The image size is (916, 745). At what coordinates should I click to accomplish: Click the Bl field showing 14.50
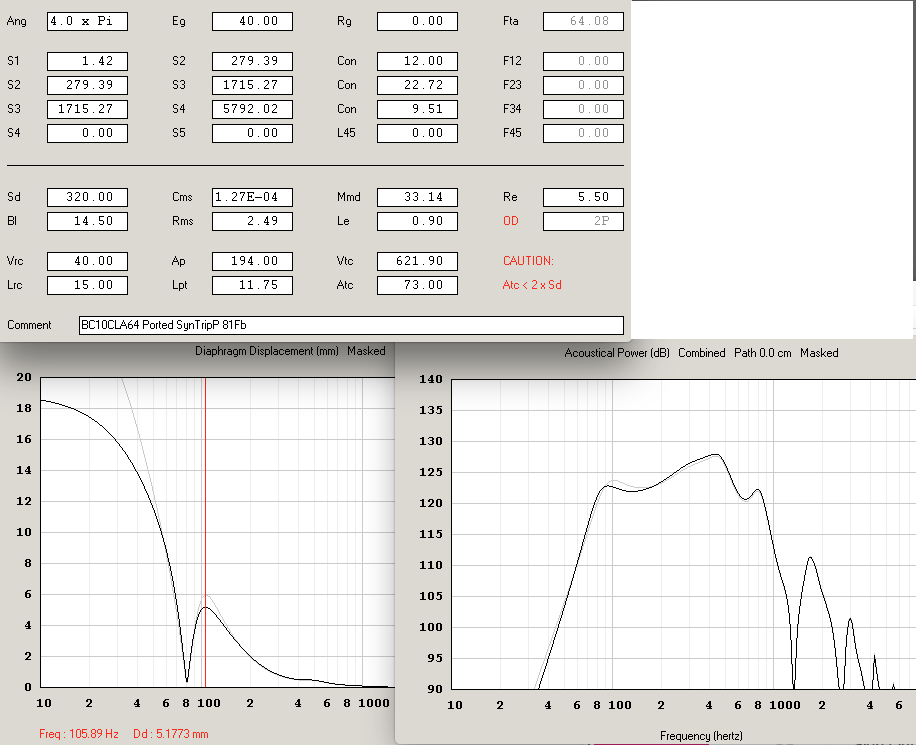(87, 221)
